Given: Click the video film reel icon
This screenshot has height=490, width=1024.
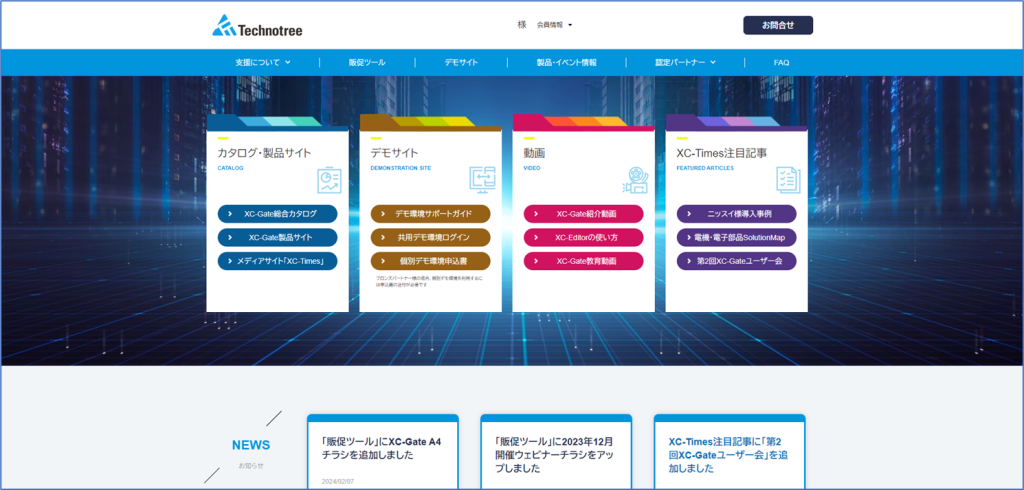Looking at the screenshot, I should pos(635,180).
